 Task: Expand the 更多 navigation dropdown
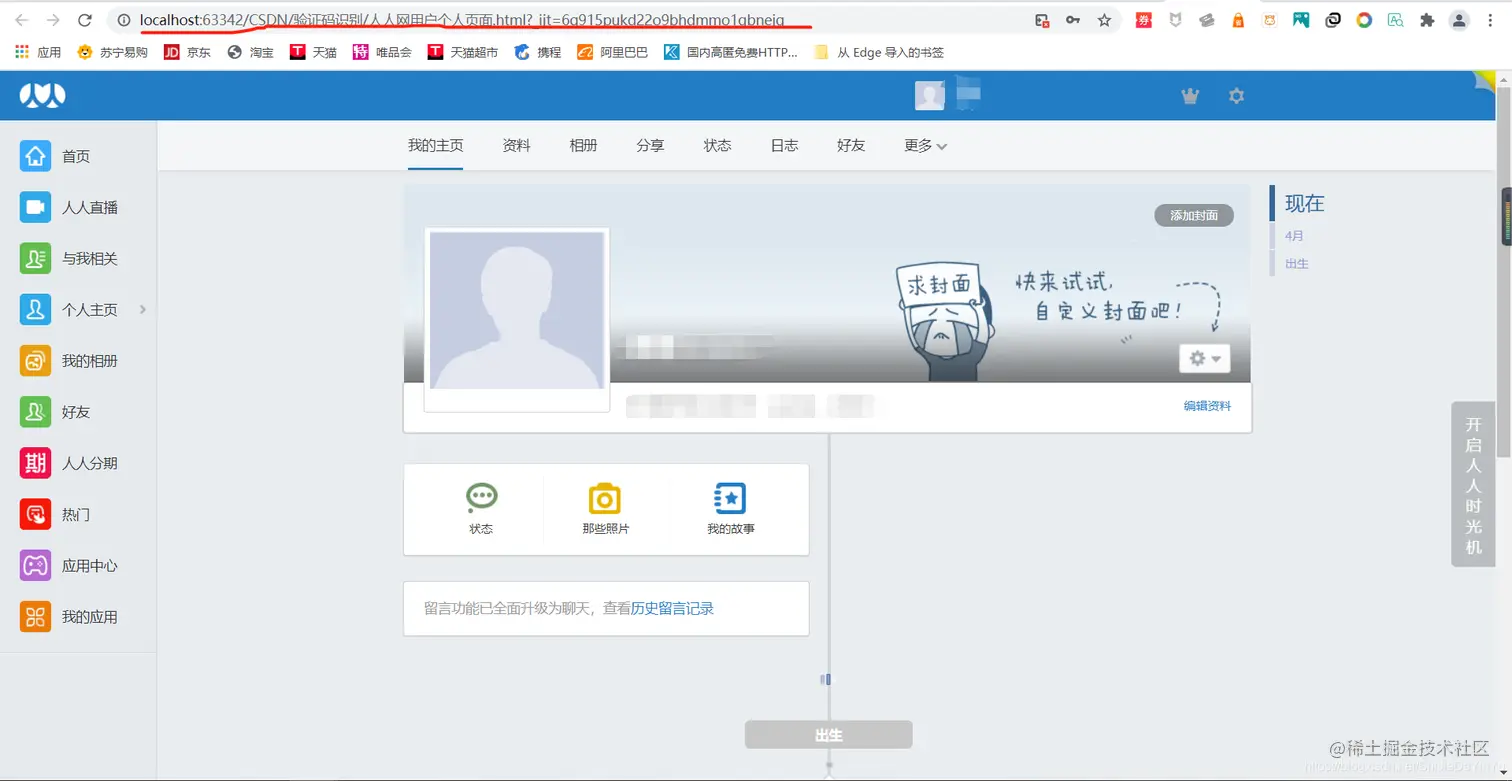923,145
